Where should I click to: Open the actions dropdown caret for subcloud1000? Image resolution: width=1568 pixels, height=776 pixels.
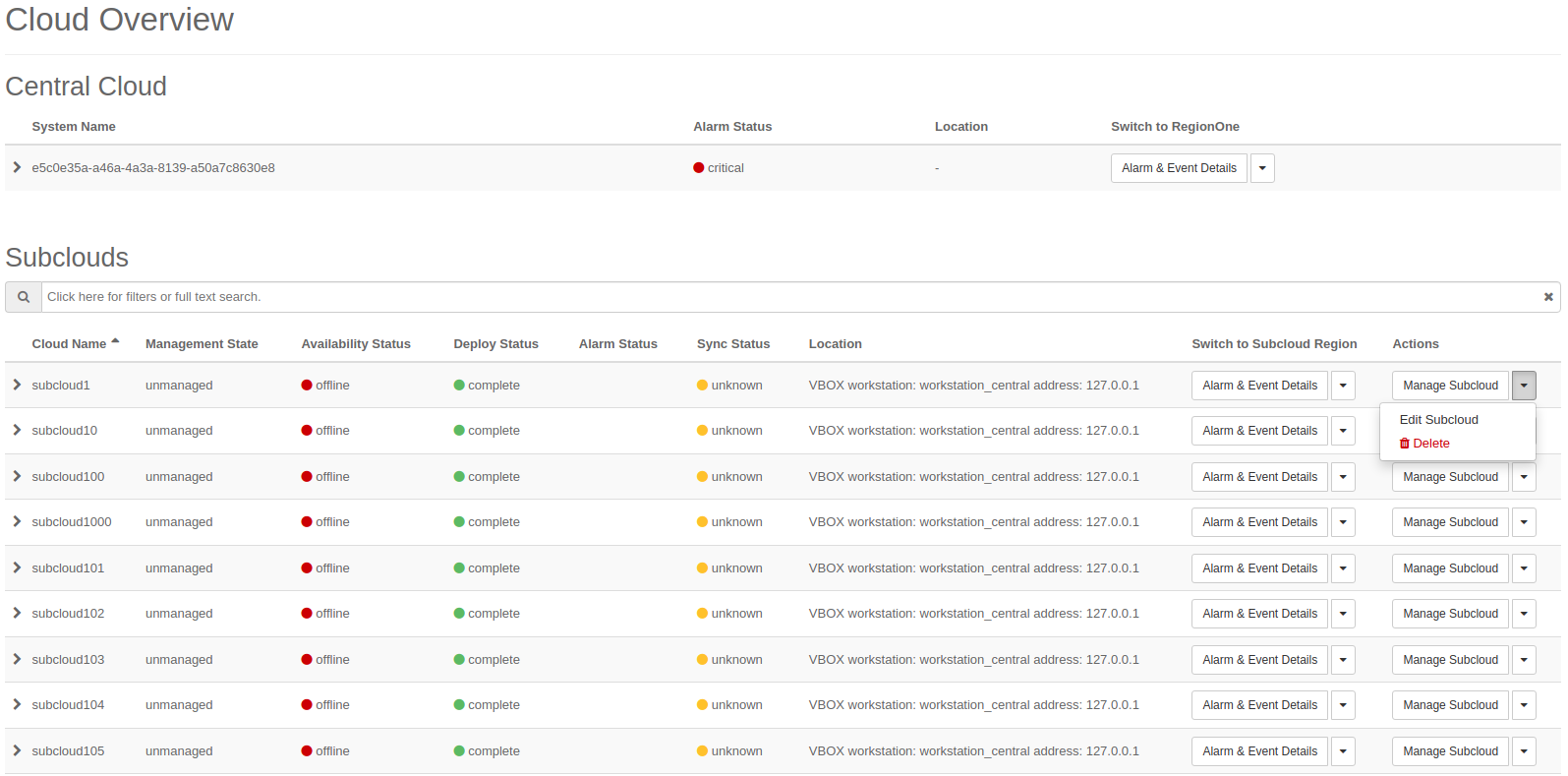pos(1524,522)
